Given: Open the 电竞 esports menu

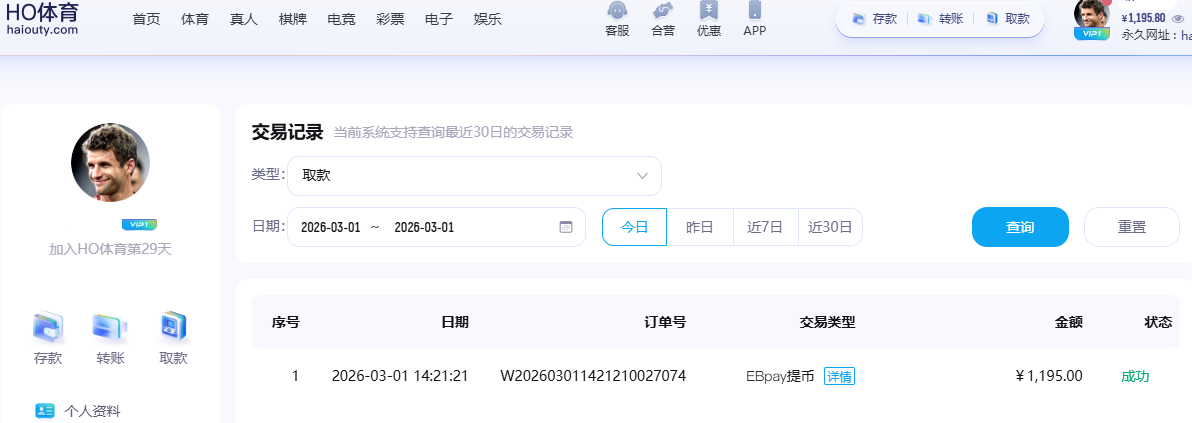Looking at the screenshot, I should [x=341, y=19].
